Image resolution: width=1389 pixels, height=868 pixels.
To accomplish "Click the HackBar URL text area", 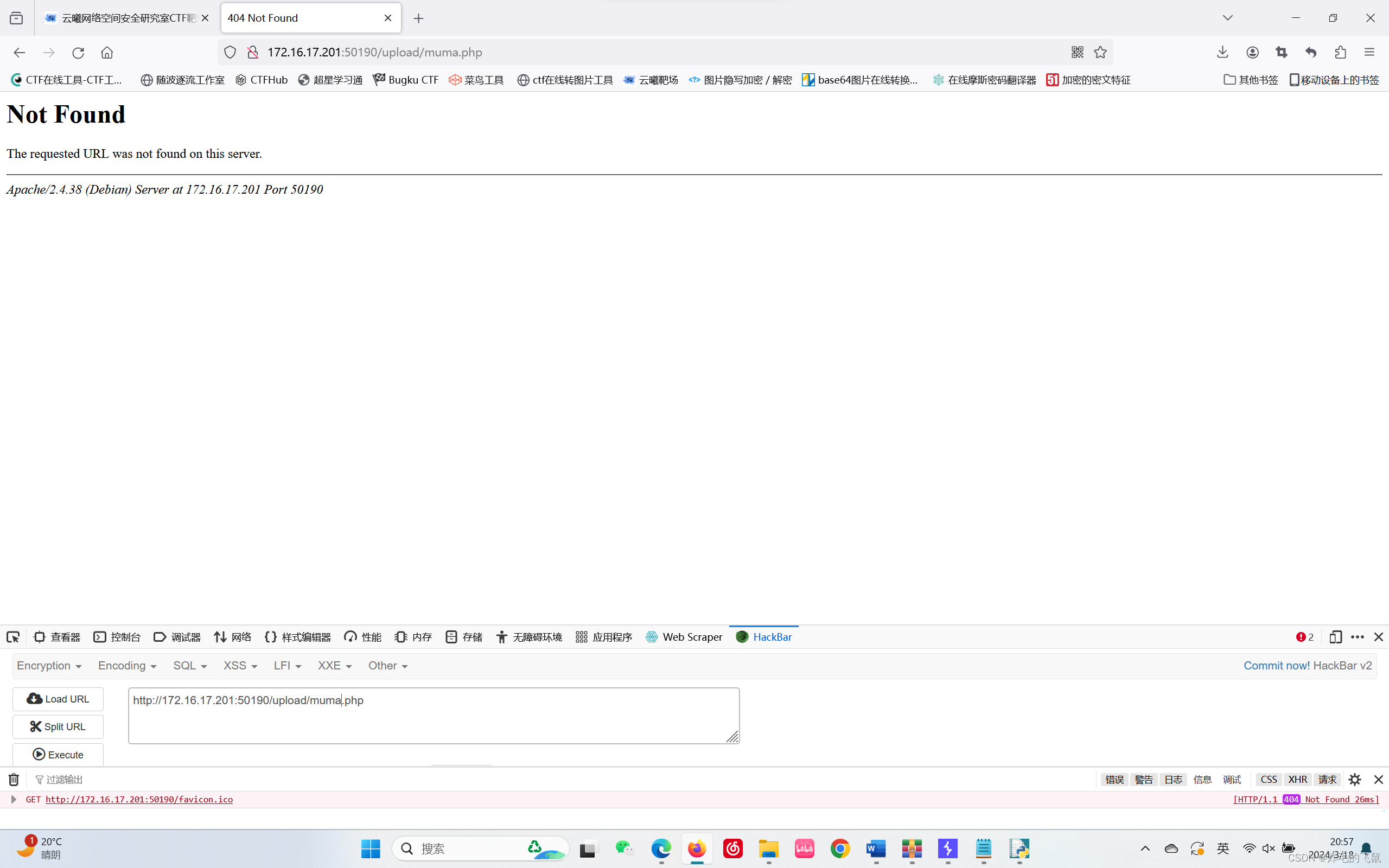I will pos(434,716).
